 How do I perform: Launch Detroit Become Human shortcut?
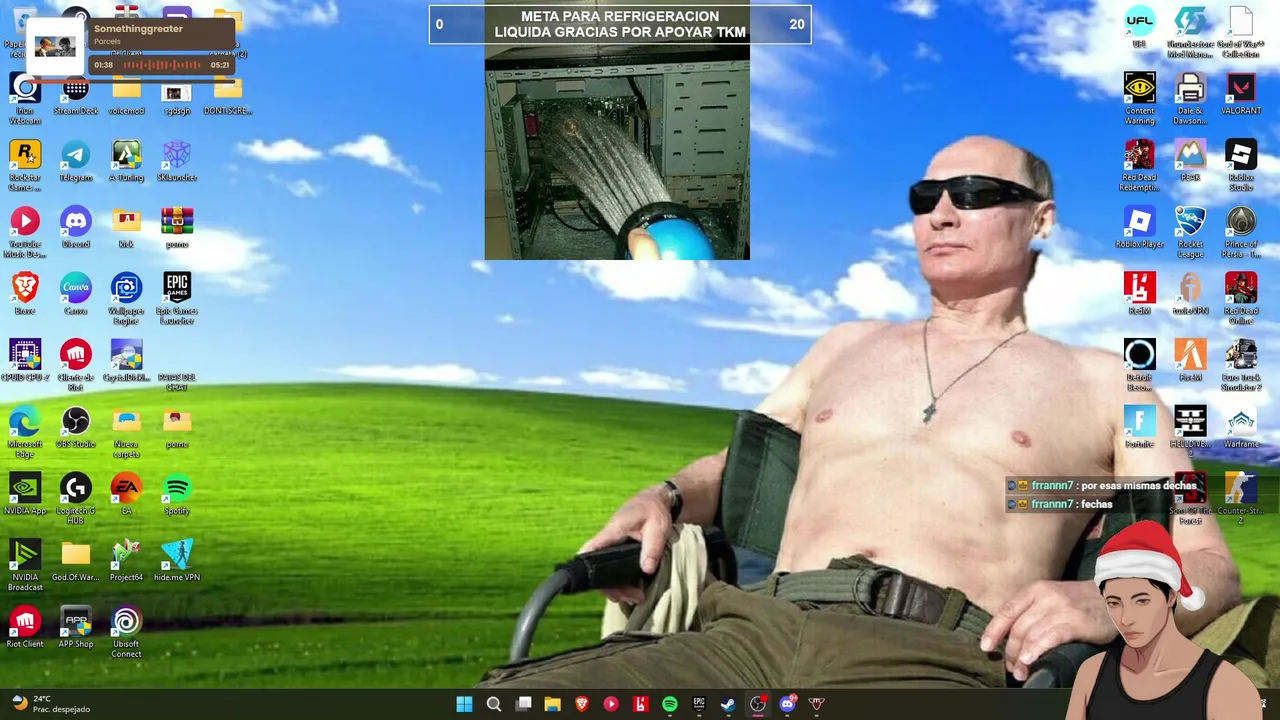[x=1139, y=366]
